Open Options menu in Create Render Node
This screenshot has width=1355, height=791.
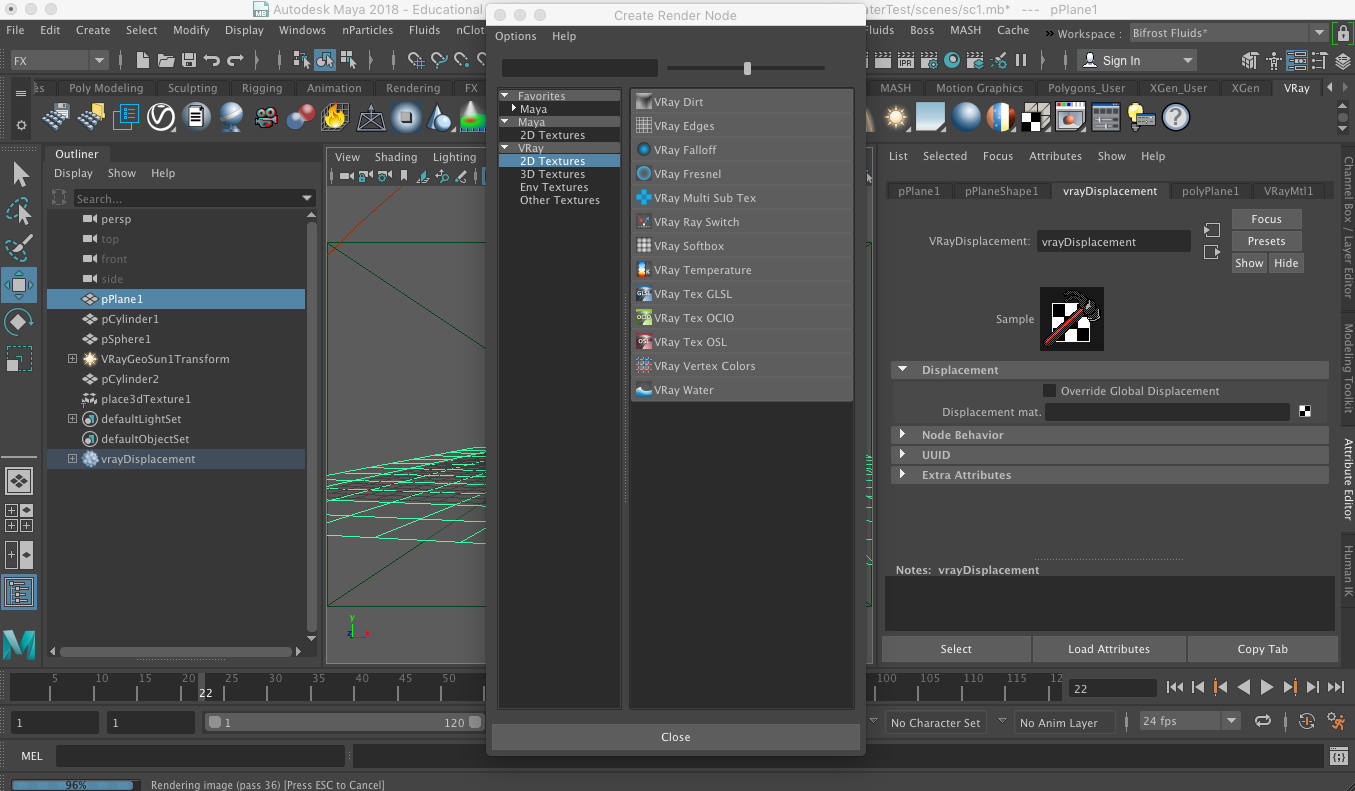[516, 36]
